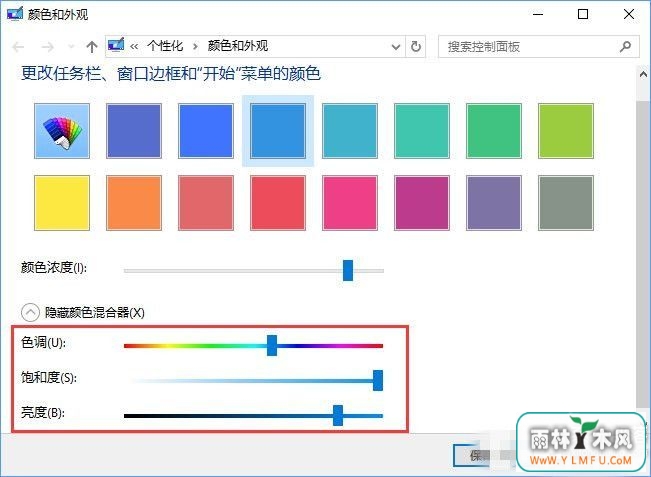Click the 饱和度 saturation slider handle
Image resolution: width=651 pixels, height=477 pixels.
coord(378,380)
